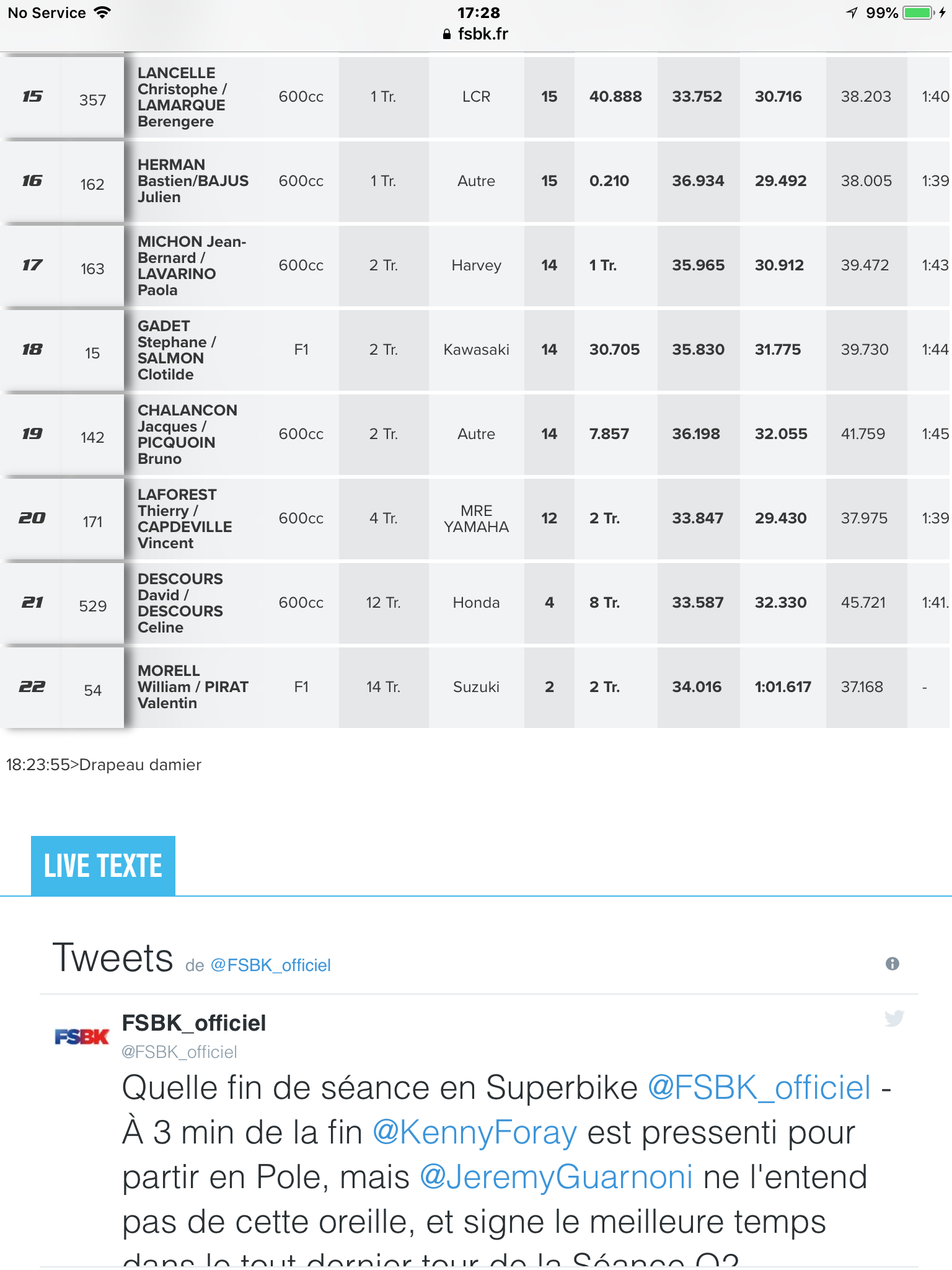
Task: Open the @KennyForay mention link
Action: pos(475,1132)
